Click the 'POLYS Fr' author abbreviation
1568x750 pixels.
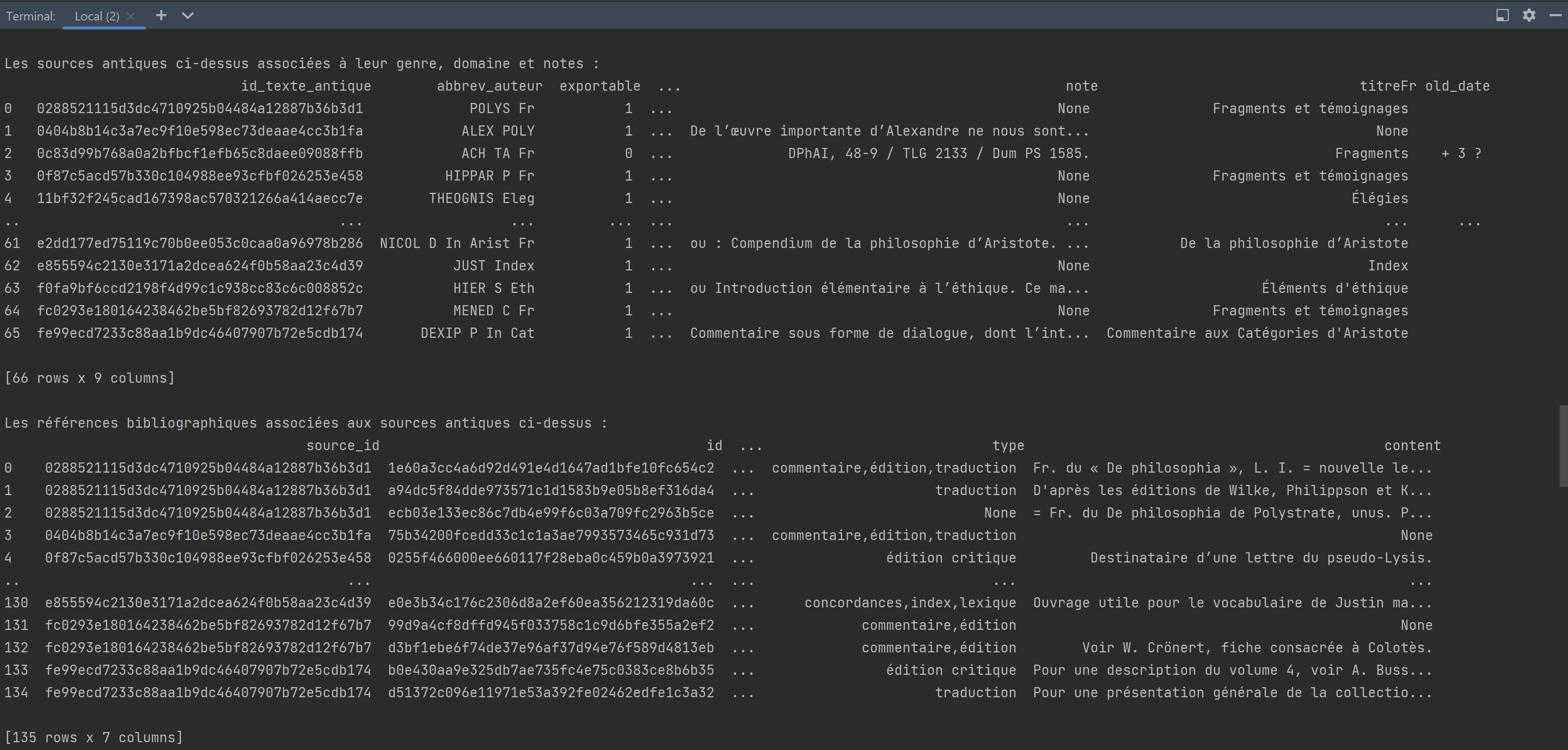pyautogui.click(x=501, y=109)
